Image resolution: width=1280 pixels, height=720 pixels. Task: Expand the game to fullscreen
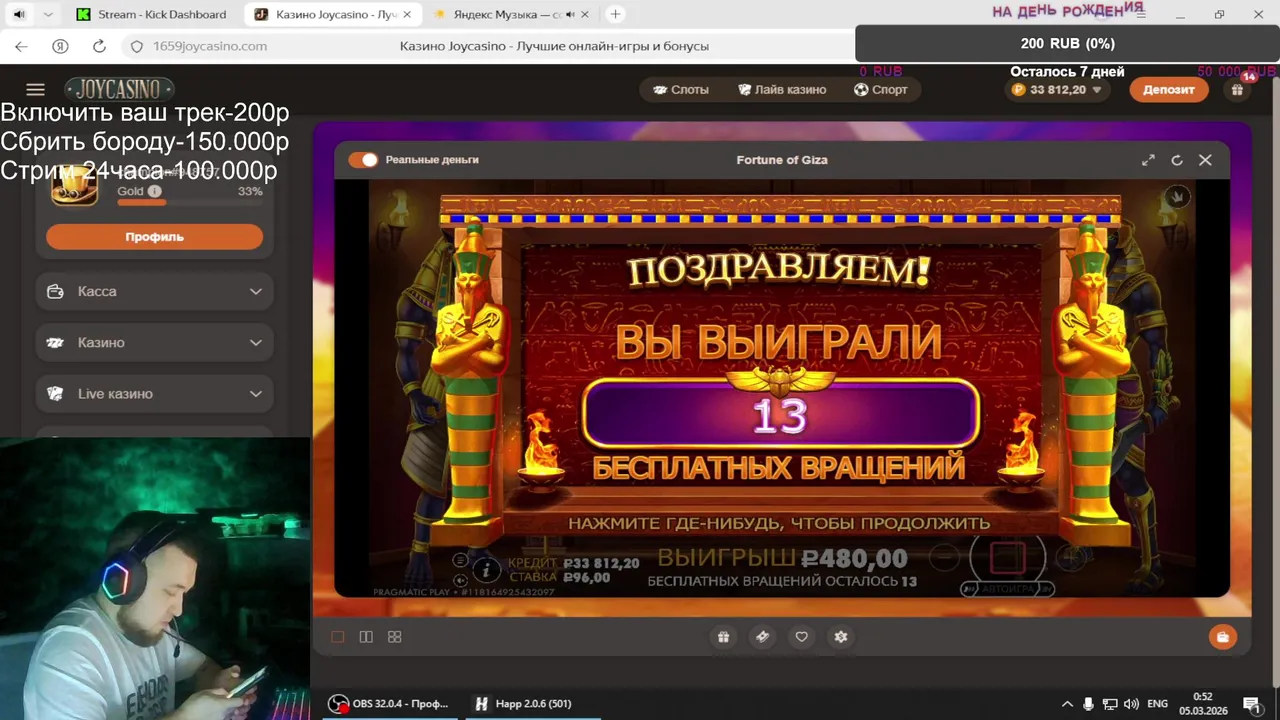point(1148,160)
